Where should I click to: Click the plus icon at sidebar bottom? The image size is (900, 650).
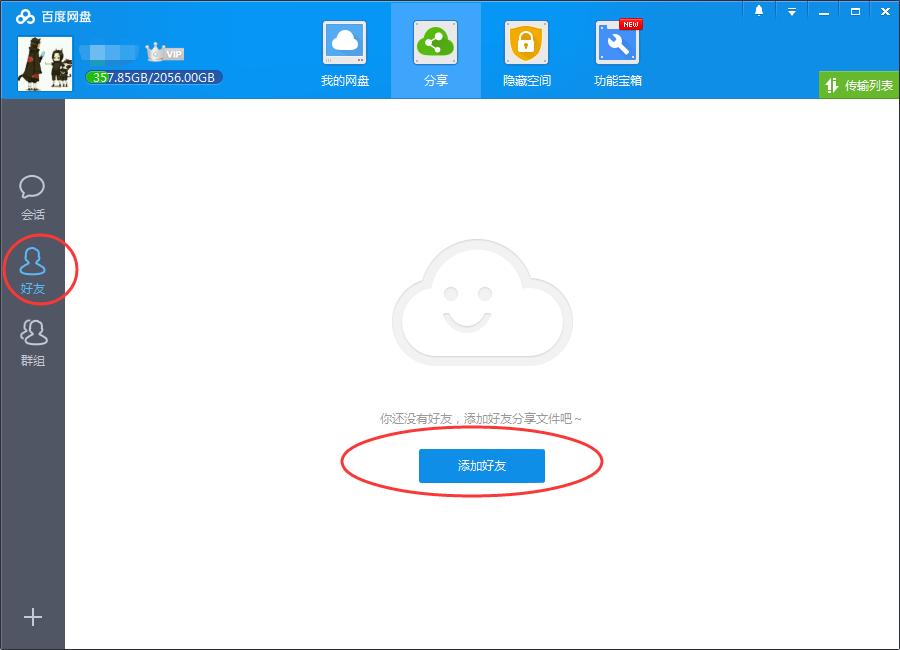33,617
